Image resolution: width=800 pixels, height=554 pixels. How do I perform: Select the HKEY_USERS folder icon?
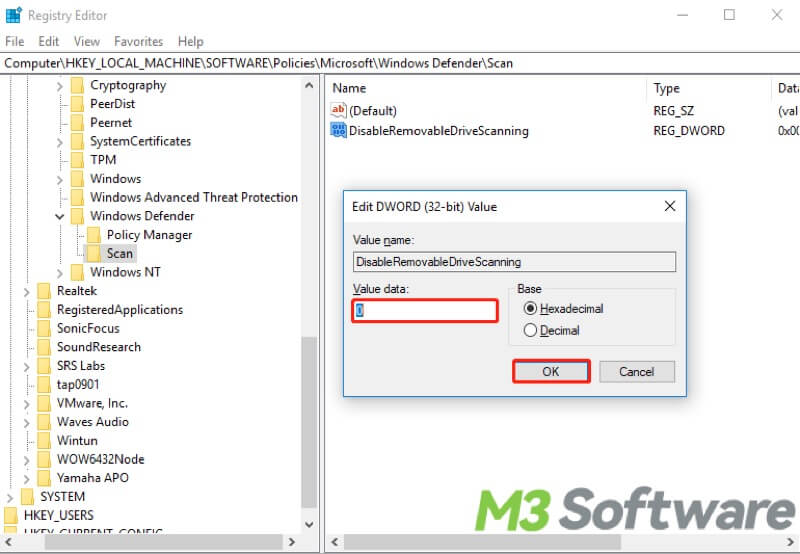point(11,516)
